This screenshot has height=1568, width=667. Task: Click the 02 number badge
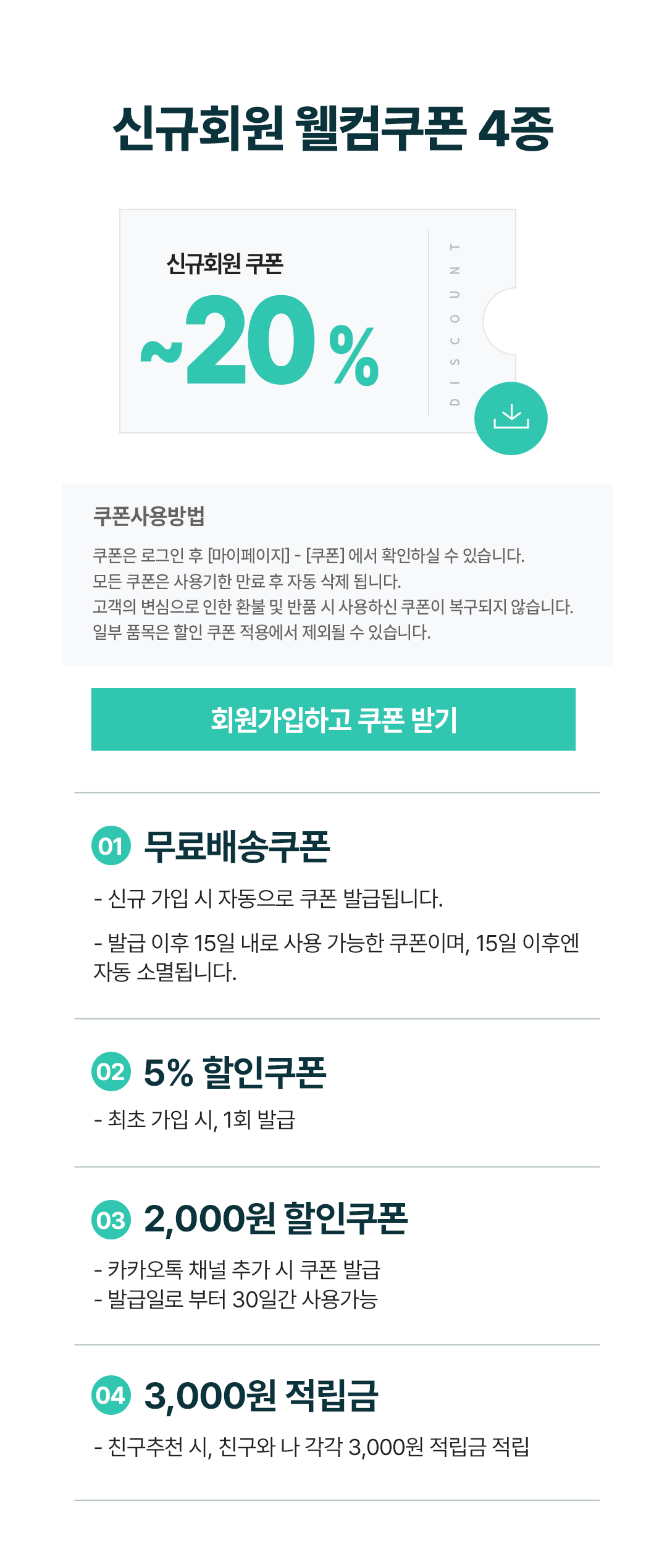click(x=111, y=1071)
